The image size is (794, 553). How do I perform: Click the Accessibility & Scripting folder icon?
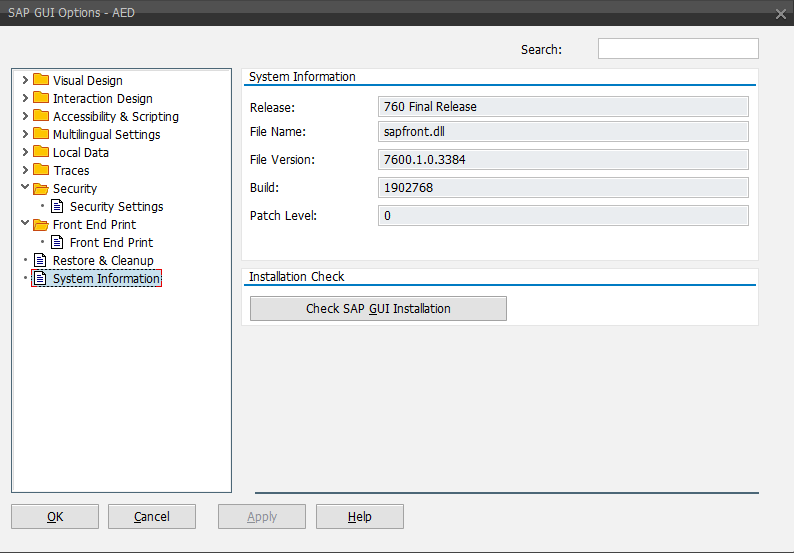tap(41, 116)
